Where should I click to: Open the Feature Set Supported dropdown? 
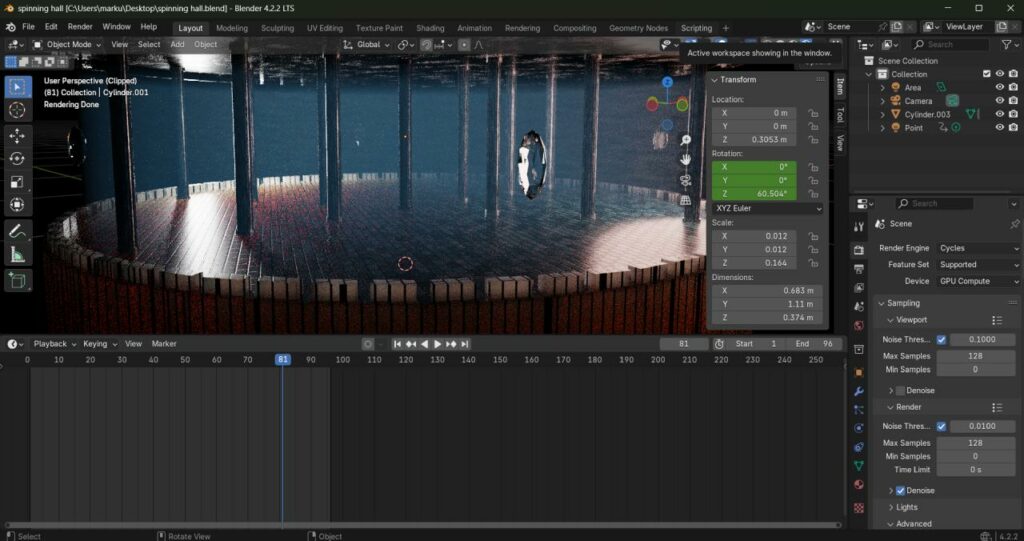(x=979, y=265)
